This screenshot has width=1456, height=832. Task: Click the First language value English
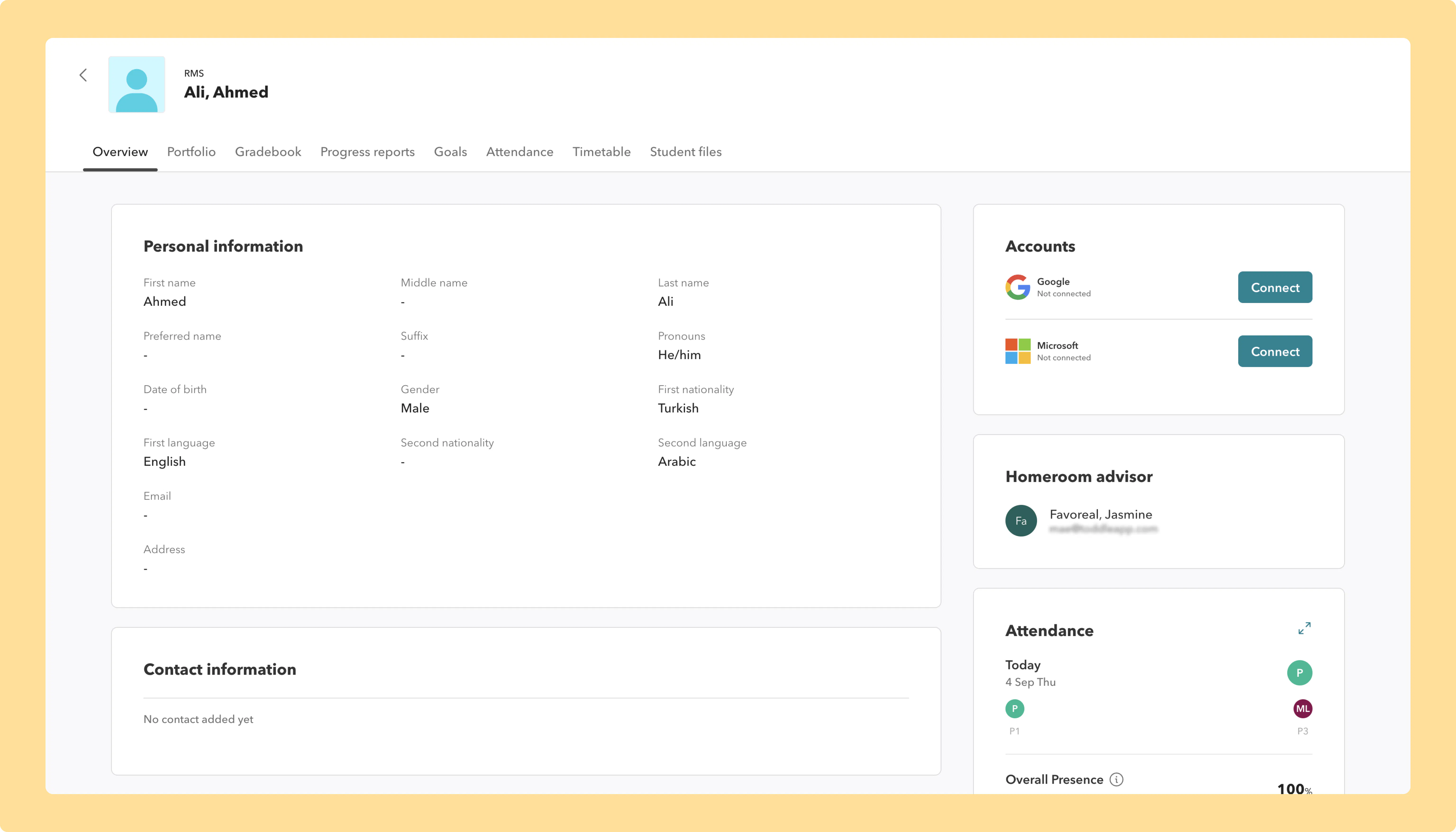[164, 461]
